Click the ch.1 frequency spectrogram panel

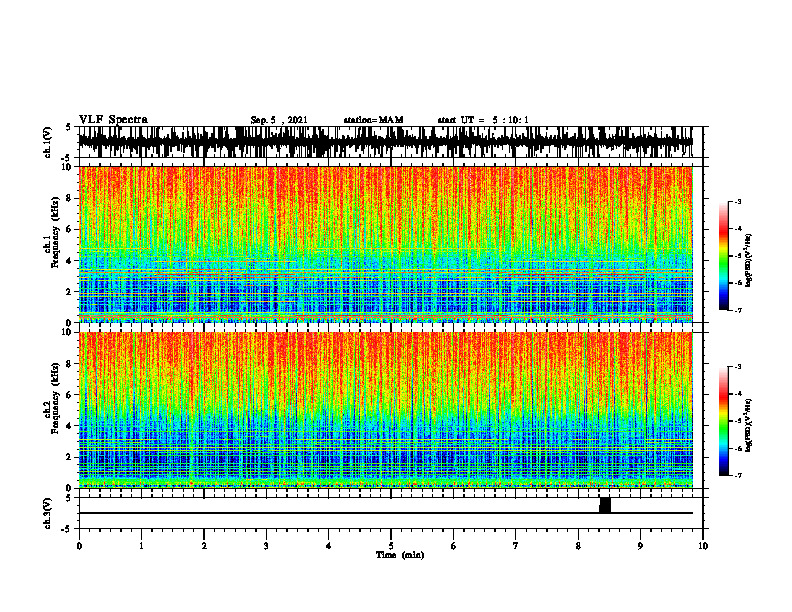(x=385, y=244)
